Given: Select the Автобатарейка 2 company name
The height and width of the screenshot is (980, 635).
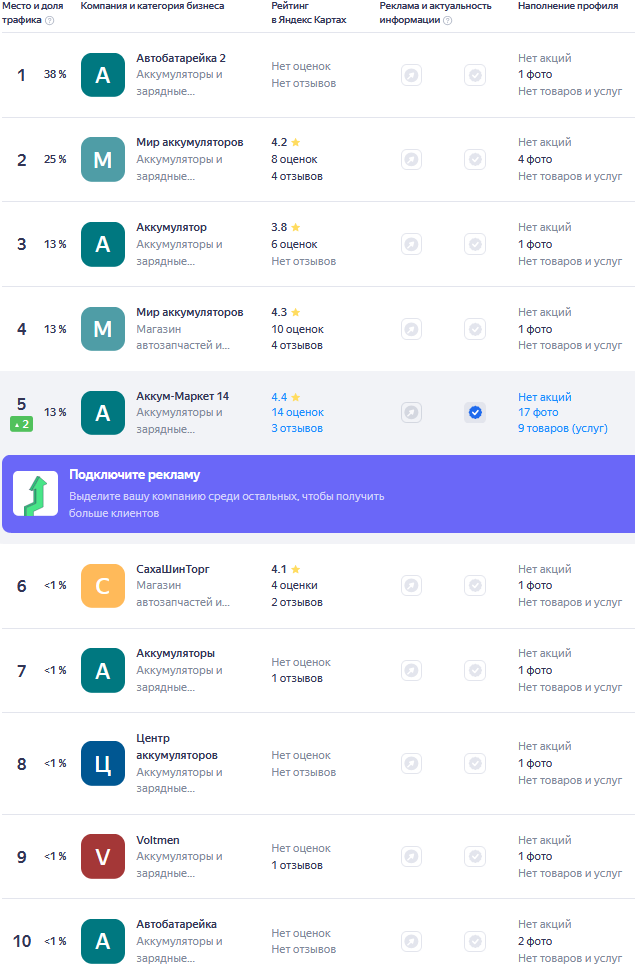Looking at the screenshot, I should point(181,58).
